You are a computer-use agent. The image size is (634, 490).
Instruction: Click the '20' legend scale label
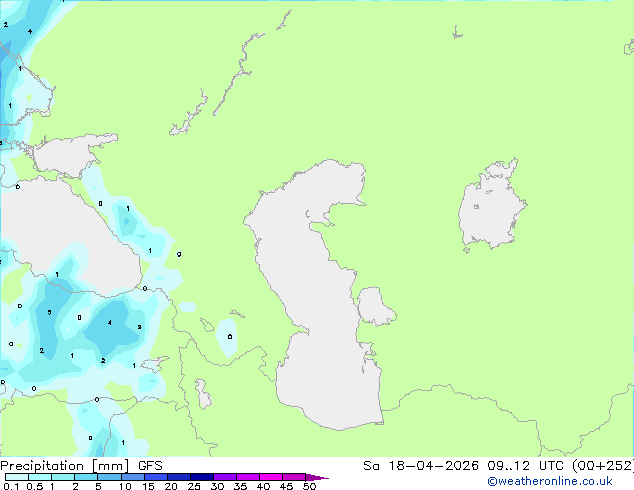(x=171, y=486)
